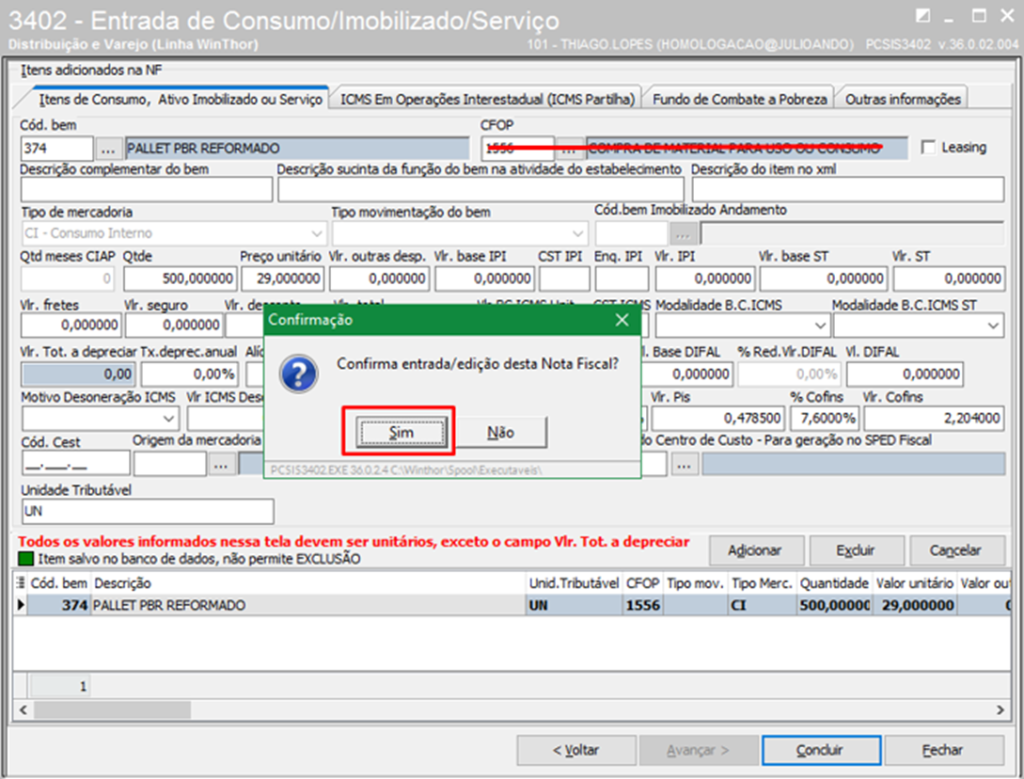The height and width of the screenshot is (779, 1024).
Task: Switch to the Fundo de Combate a Pobreza tab
Action: pyautogui.click(x=739, y=99)
